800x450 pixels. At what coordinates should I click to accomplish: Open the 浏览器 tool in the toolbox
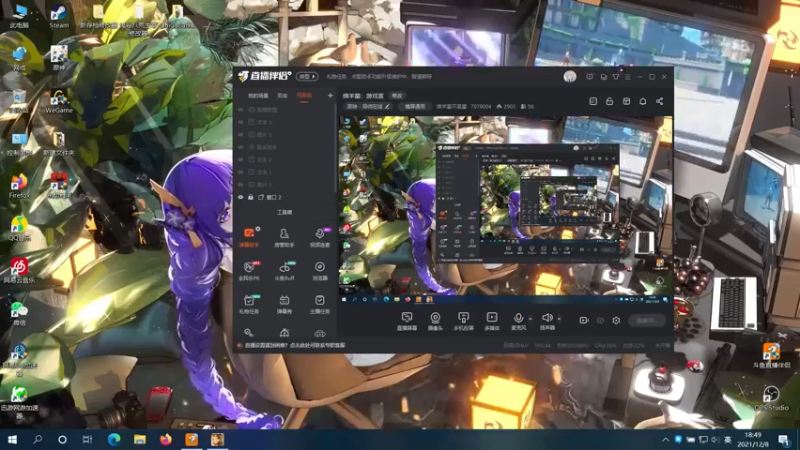(320, 270)
